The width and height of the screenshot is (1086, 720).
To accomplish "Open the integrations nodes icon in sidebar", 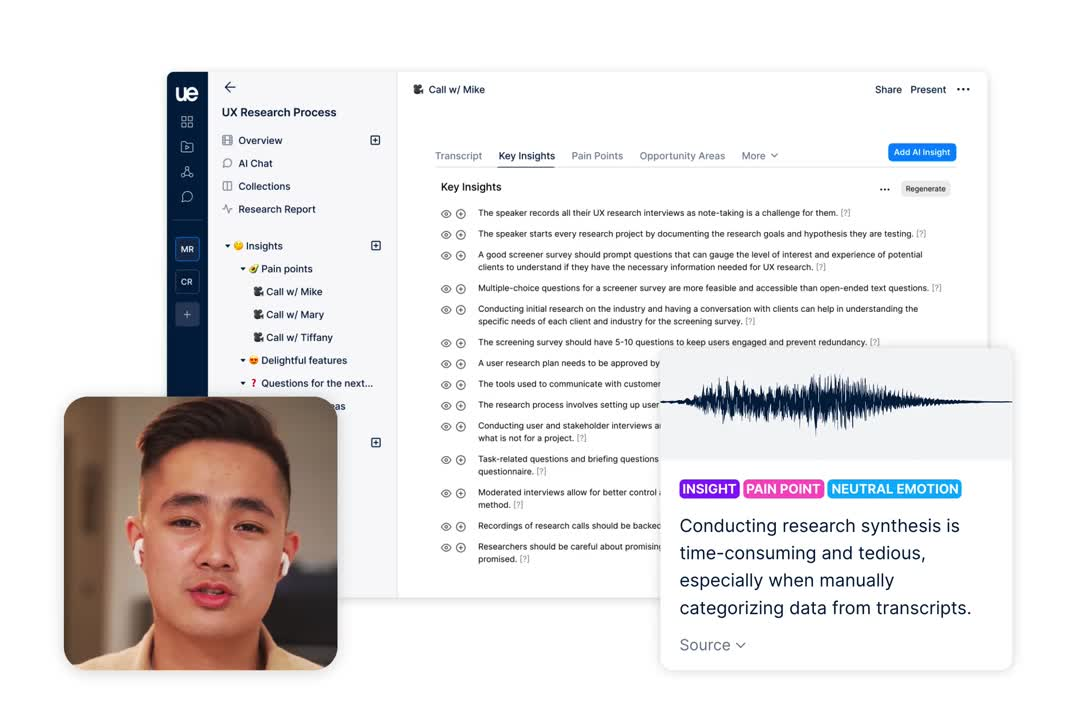I will [x=187, y=172].
